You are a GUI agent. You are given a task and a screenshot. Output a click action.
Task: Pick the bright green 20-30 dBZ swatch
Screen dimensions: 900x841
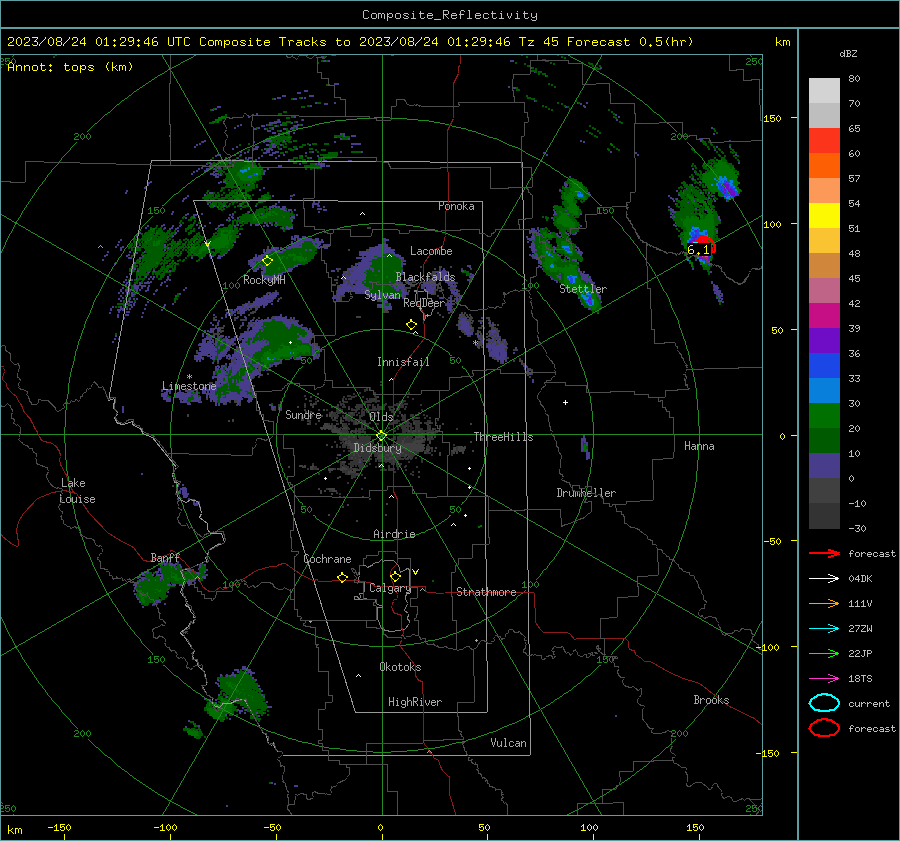tap(824, 416)
